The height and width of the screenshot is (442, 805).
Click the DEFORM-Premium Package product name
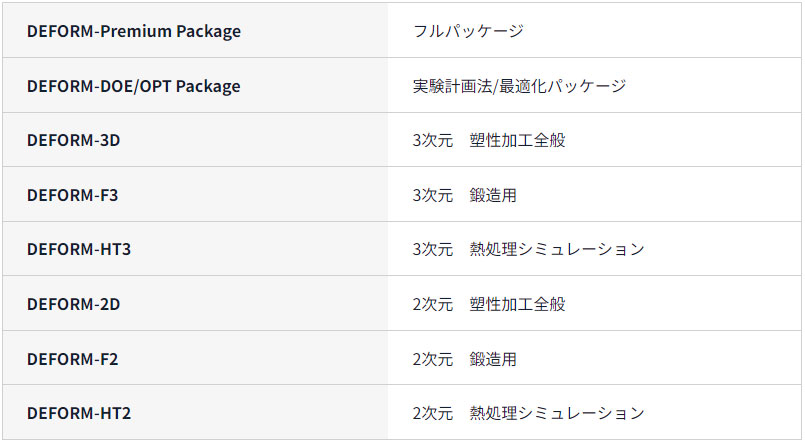[x=134, y=31]
